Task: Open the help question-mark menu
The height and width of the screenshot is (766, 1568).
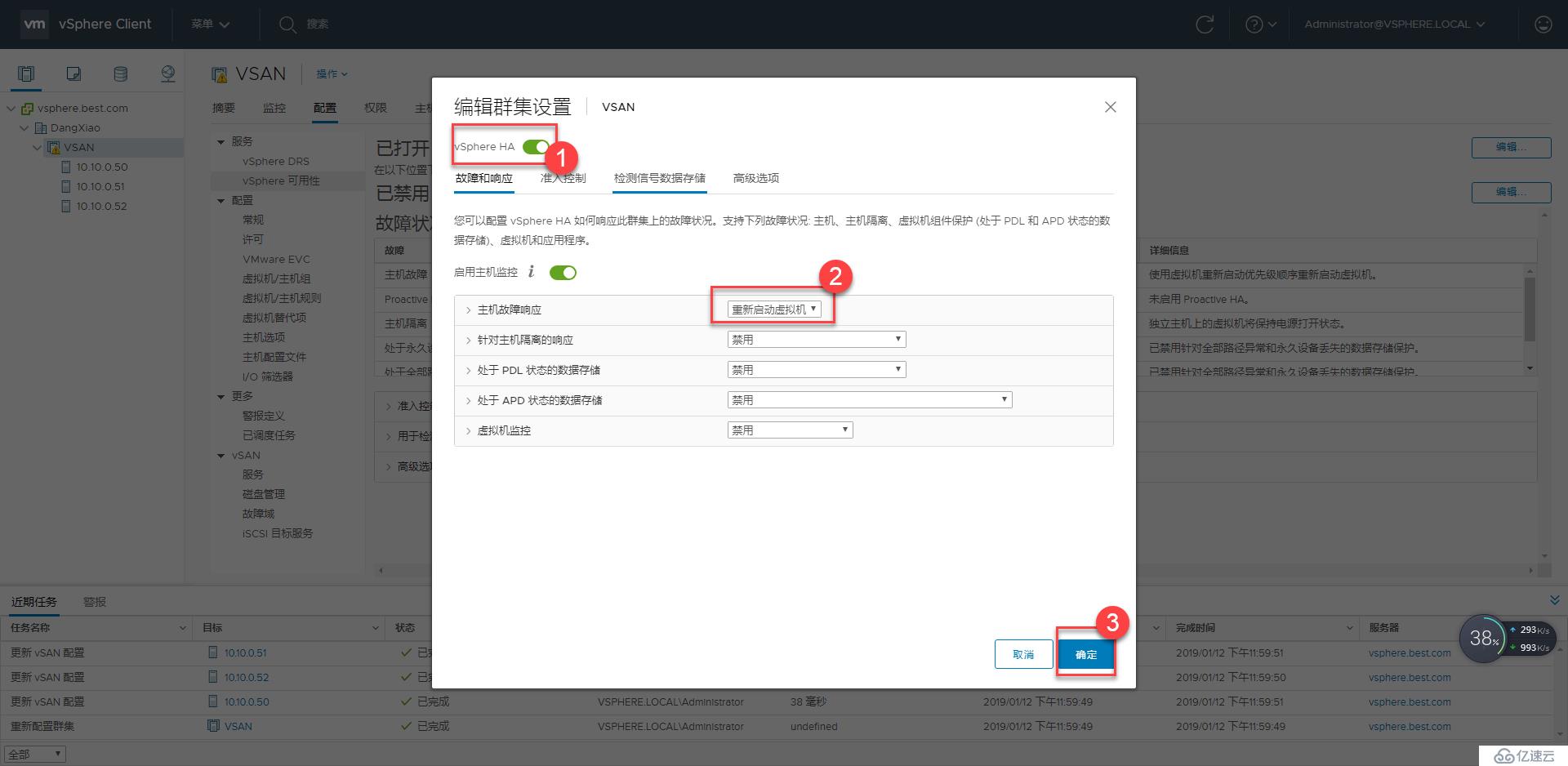Action: pos(1261,24)
